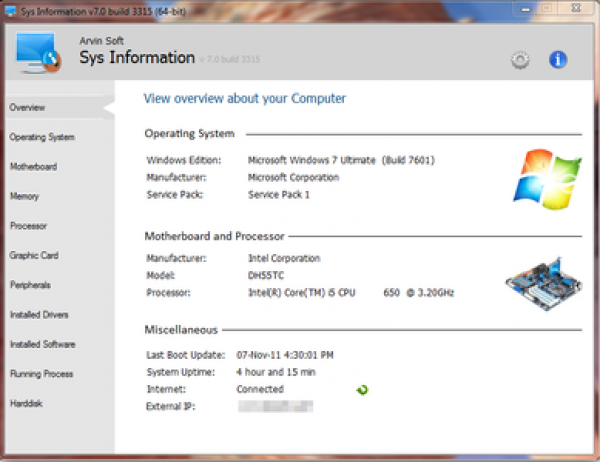
Task: Click the 'Processor:' label
Action: click(x=168, y=293)
